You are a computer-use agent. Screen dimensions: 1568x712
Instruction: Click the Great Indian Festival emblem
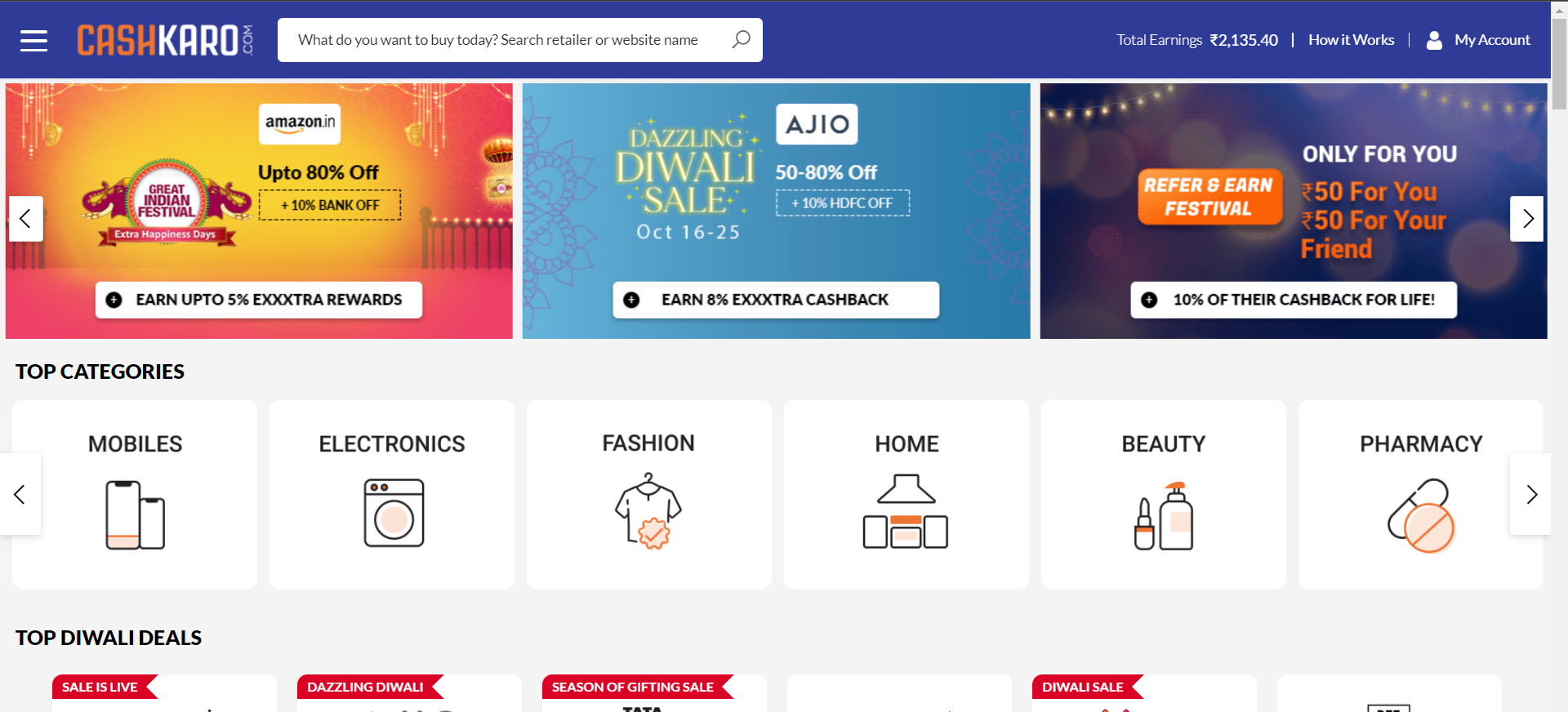[167, 202]
